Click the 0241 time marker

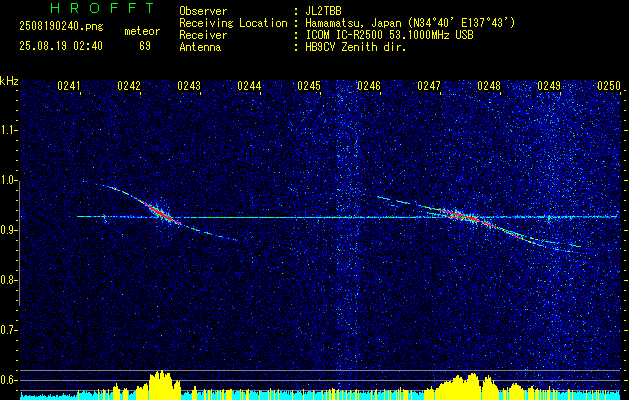pyautogui.click(x=69, y=86)
